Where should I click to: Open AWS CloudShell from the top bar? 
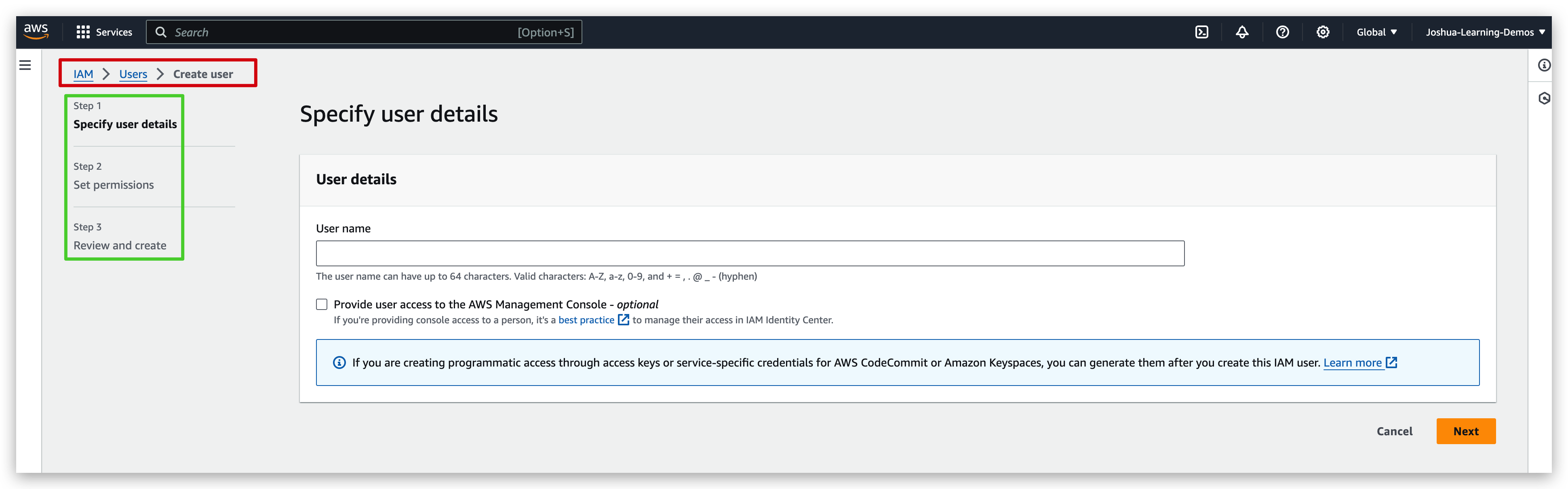pyautogui.click(x=1202, y=32)
